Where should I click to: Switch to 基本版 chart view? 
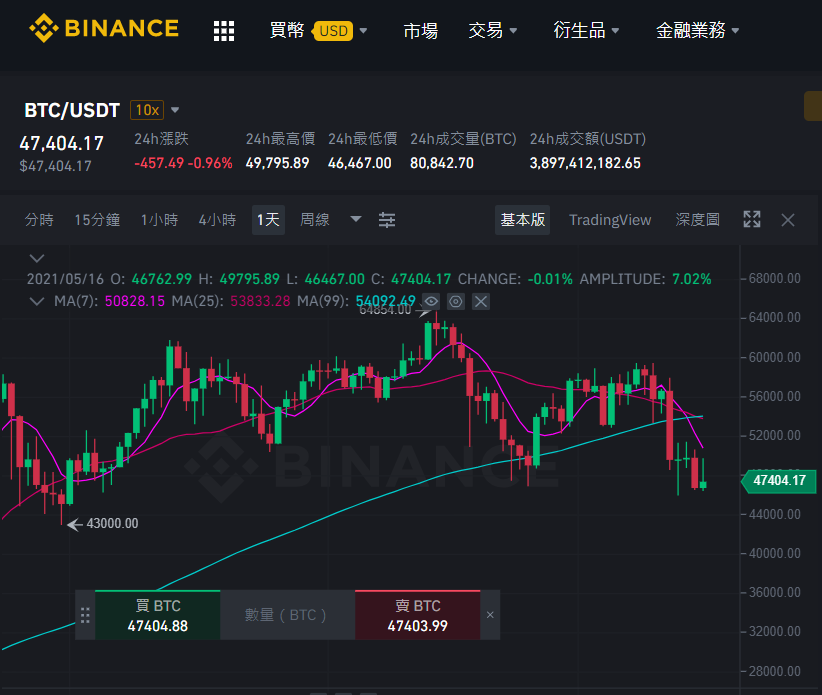523,220
